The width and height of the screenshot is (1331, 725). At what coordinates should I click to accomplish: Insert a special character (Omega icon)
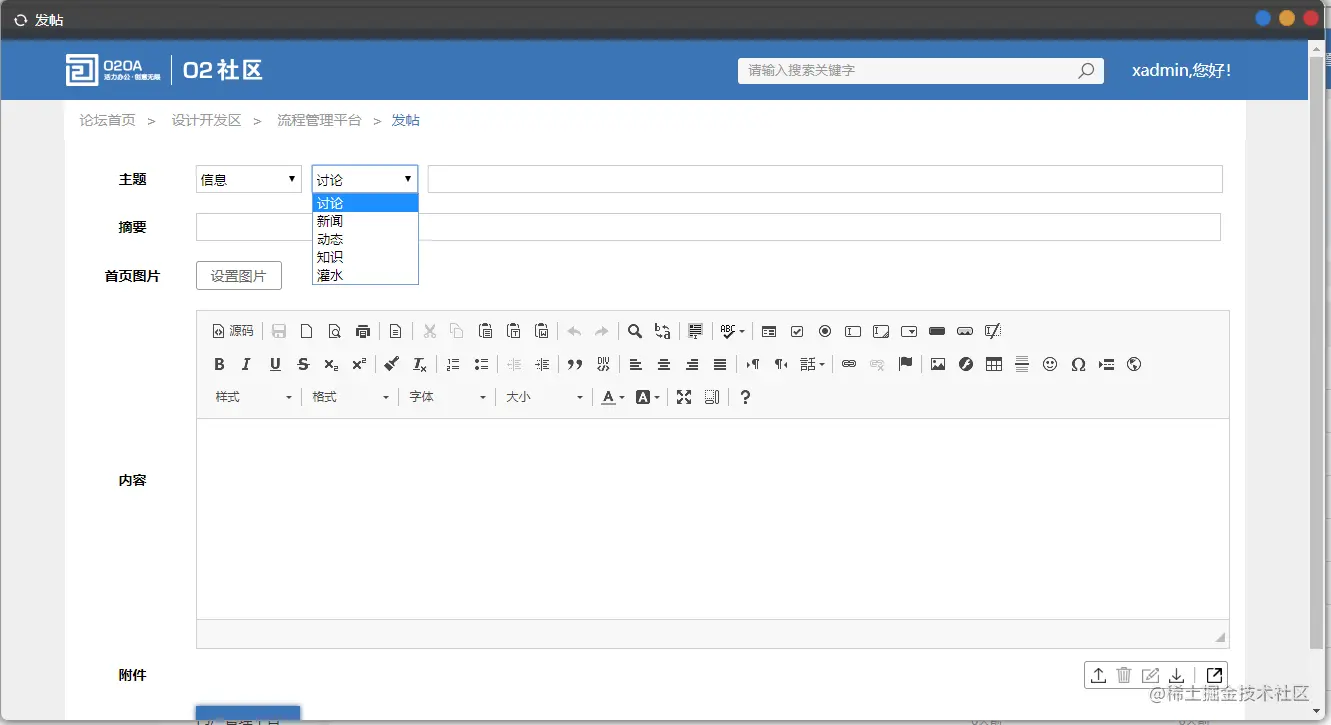[1078, 364]
